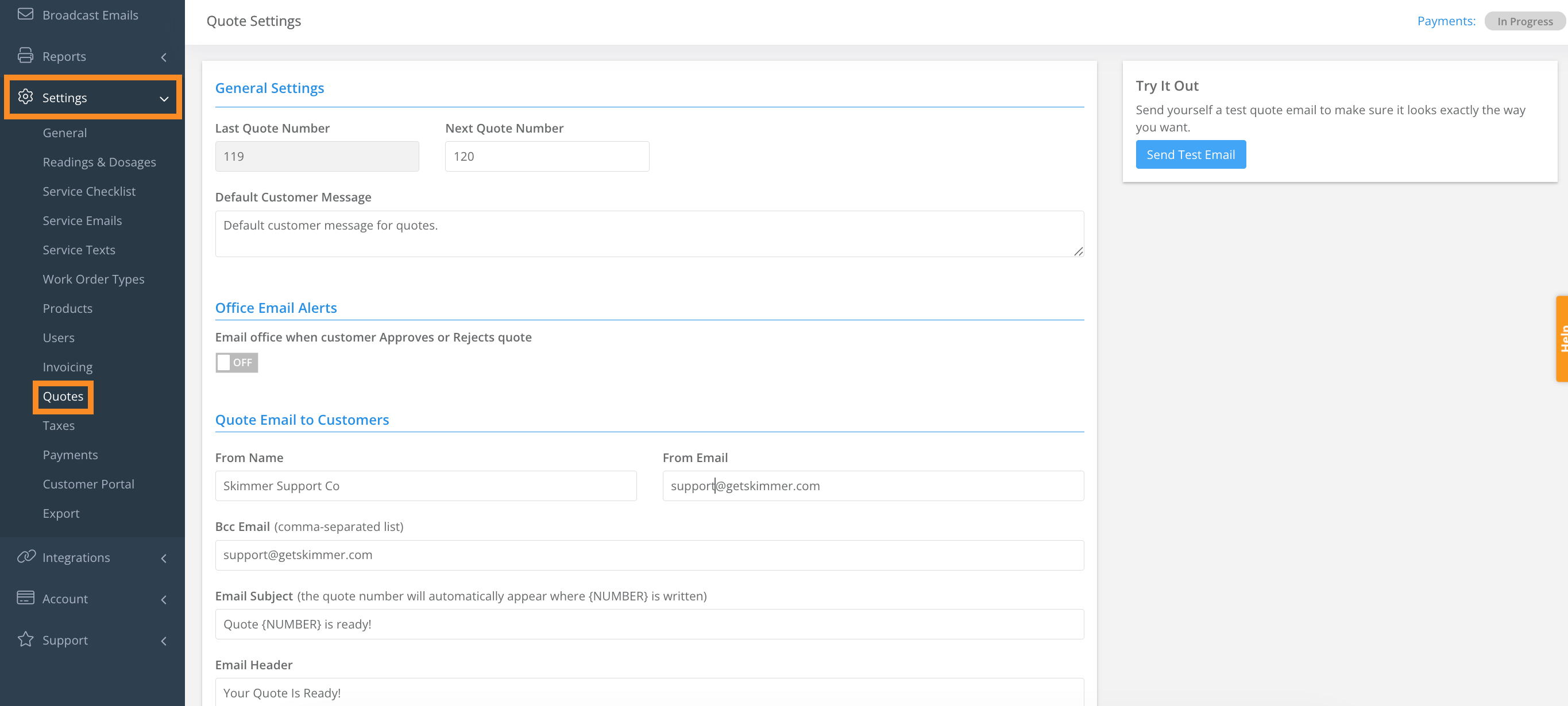Open Readings & Dosages settings
Screen dimensions: 1568x706
pyautogui.click(x=99, y=162)
